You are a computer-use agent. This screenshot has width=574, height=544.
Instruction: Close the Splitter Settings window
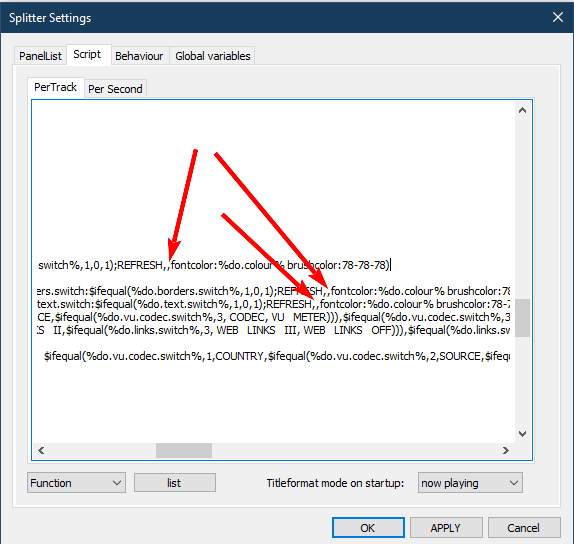coord(558,17)
